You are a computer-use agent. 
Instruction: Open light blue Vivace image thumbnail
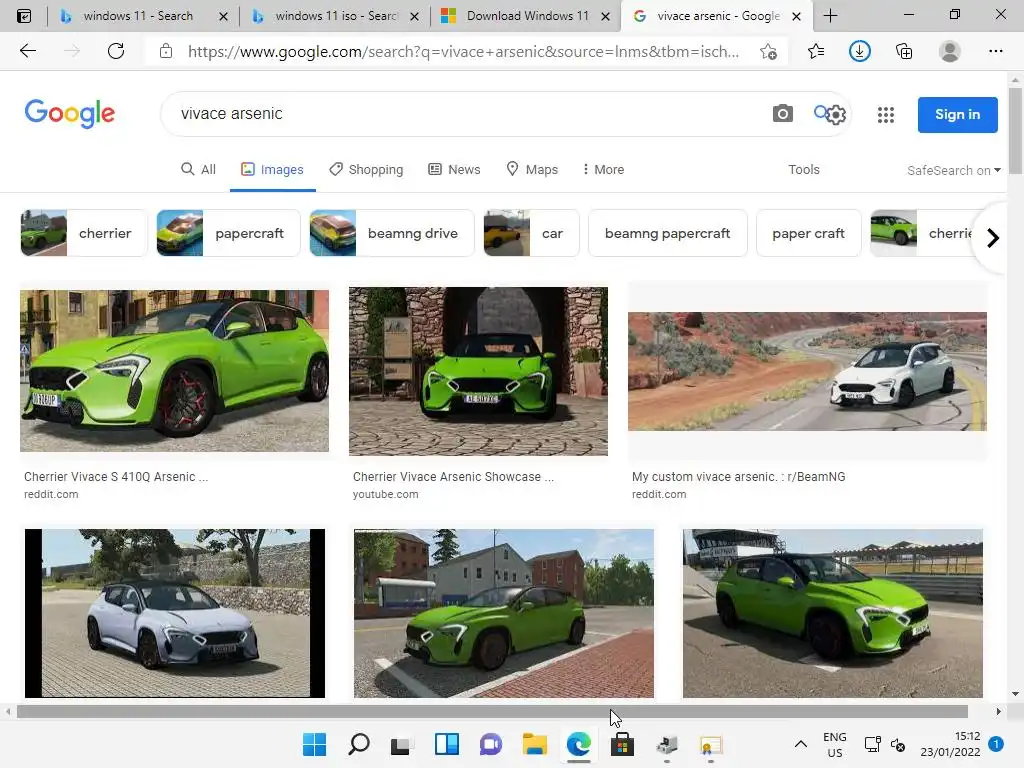pyautogui.click(x=174, y=613)
